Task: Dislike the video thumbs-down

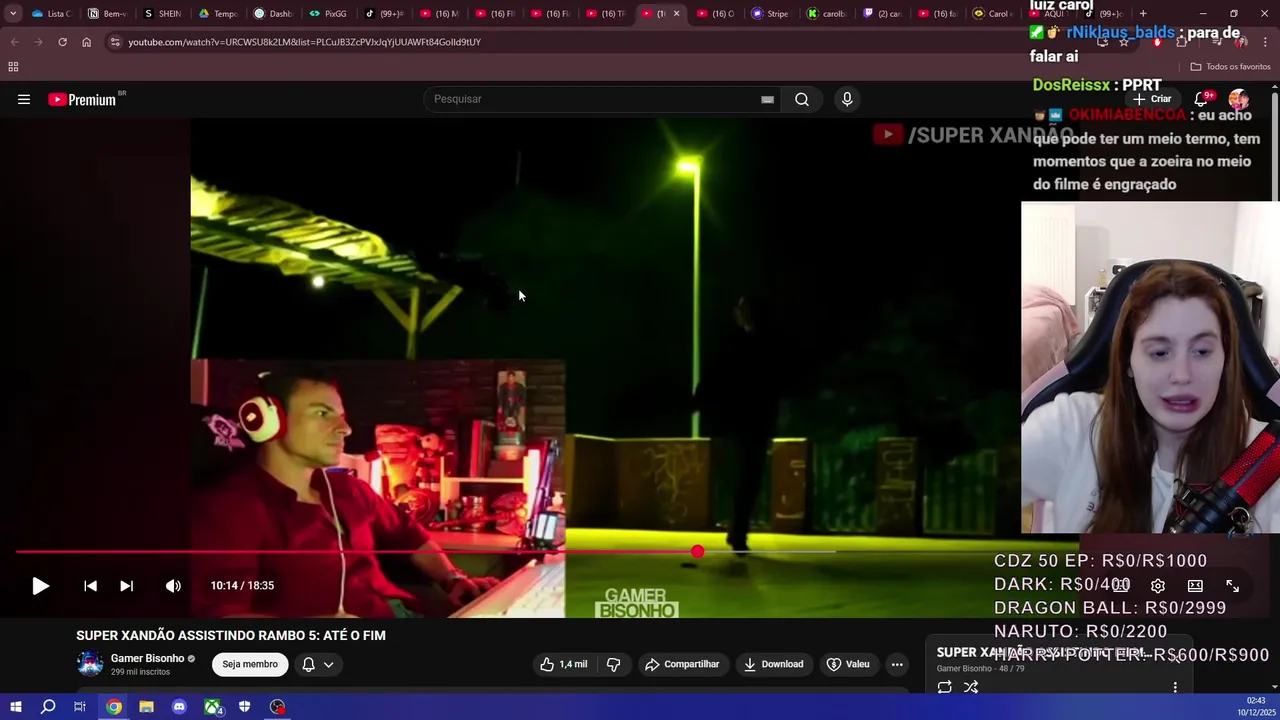Action: pyautogui.click(x=613, y=664)
